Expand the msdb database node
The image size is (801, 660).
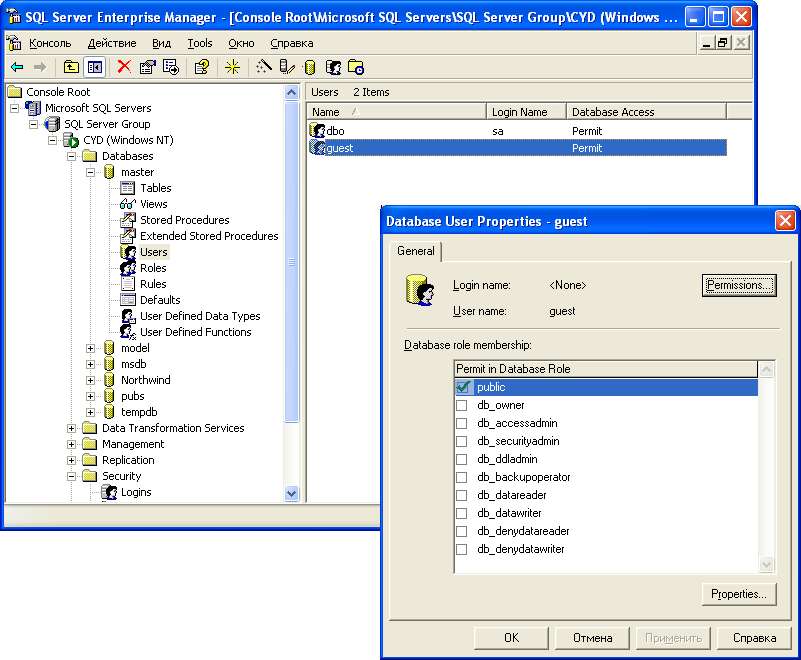point(90,364)
